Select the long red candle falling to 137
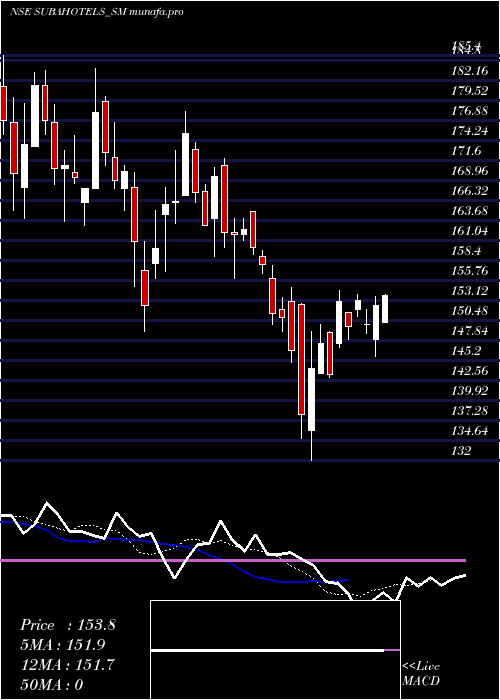The width and height of the screenshot is (500, 700). click(x=302, y=359)
